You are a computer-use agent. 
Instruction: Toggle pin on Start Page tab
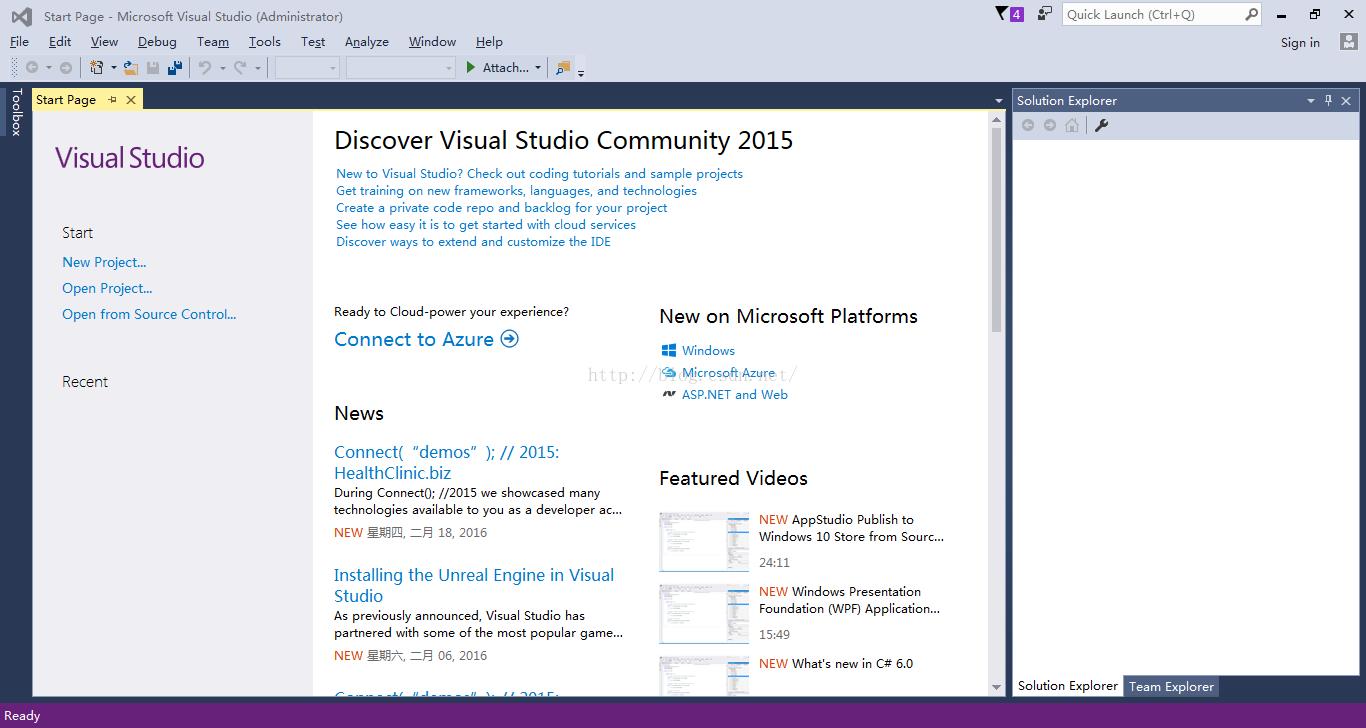(x=112, y=100)
